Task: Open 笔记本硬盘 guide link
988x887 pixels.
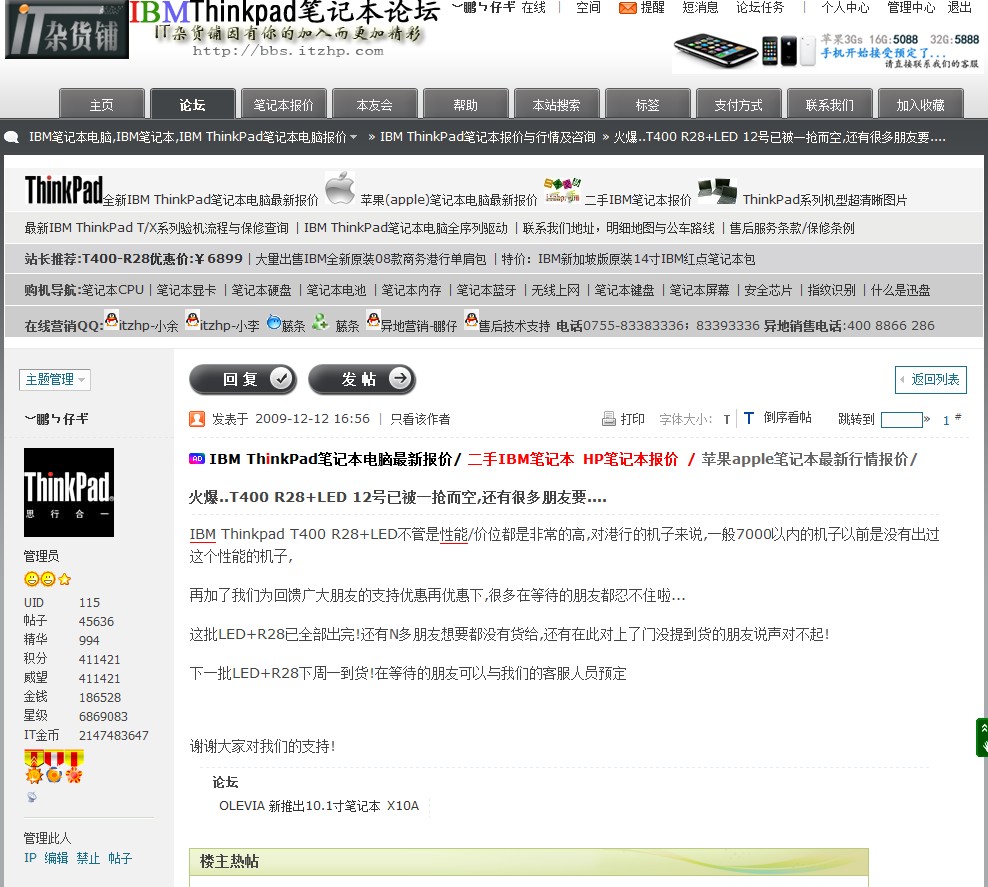Action: pyautogui.click(x=261, y=290)
